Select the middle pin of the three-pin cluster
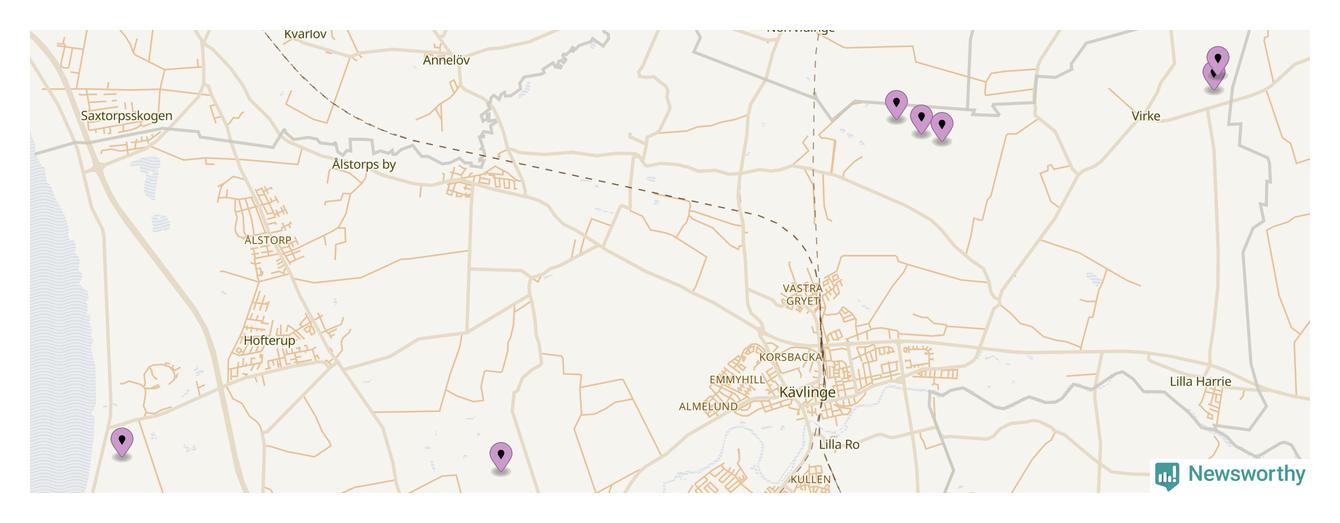Viewport: 1340px width, 523px height. pyautogui.click(x=921, y=120)
